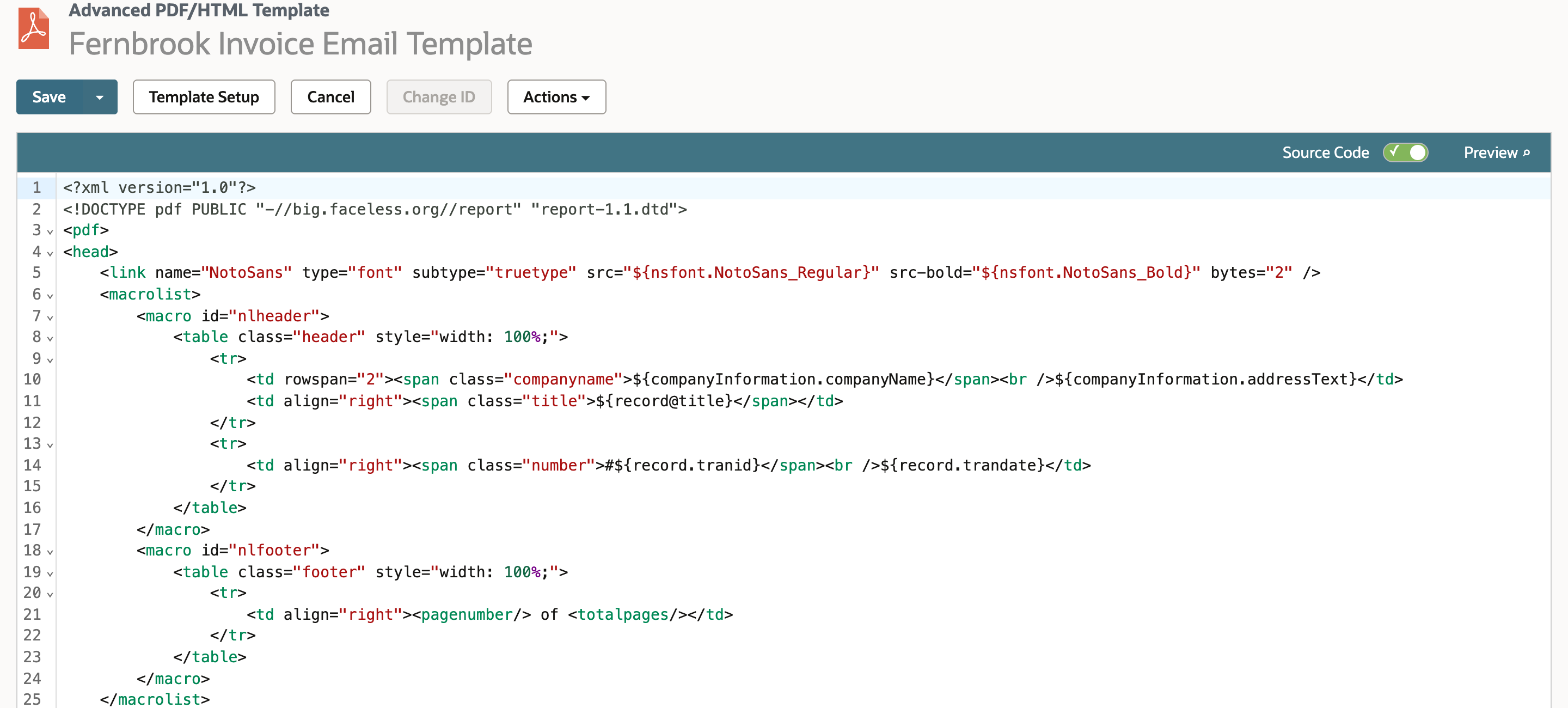Click the Fernbrook Invoice Email Template title

tap(300, 44)
